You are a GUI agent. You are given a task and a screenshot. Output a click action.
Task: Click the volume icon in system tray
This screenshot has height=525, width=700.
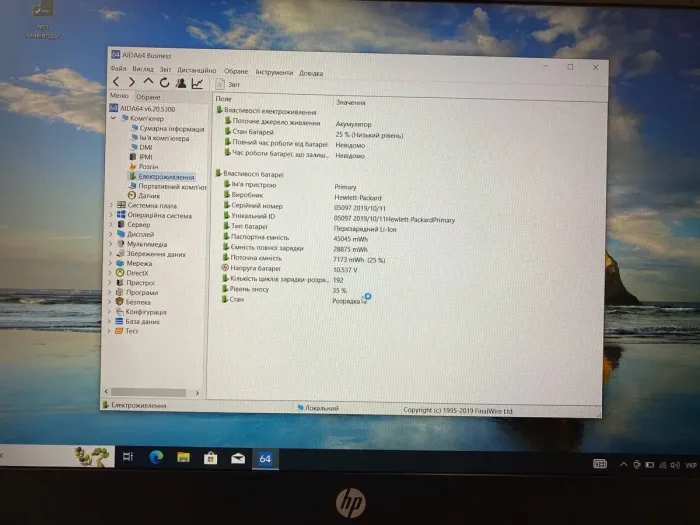tap(675, 465)
